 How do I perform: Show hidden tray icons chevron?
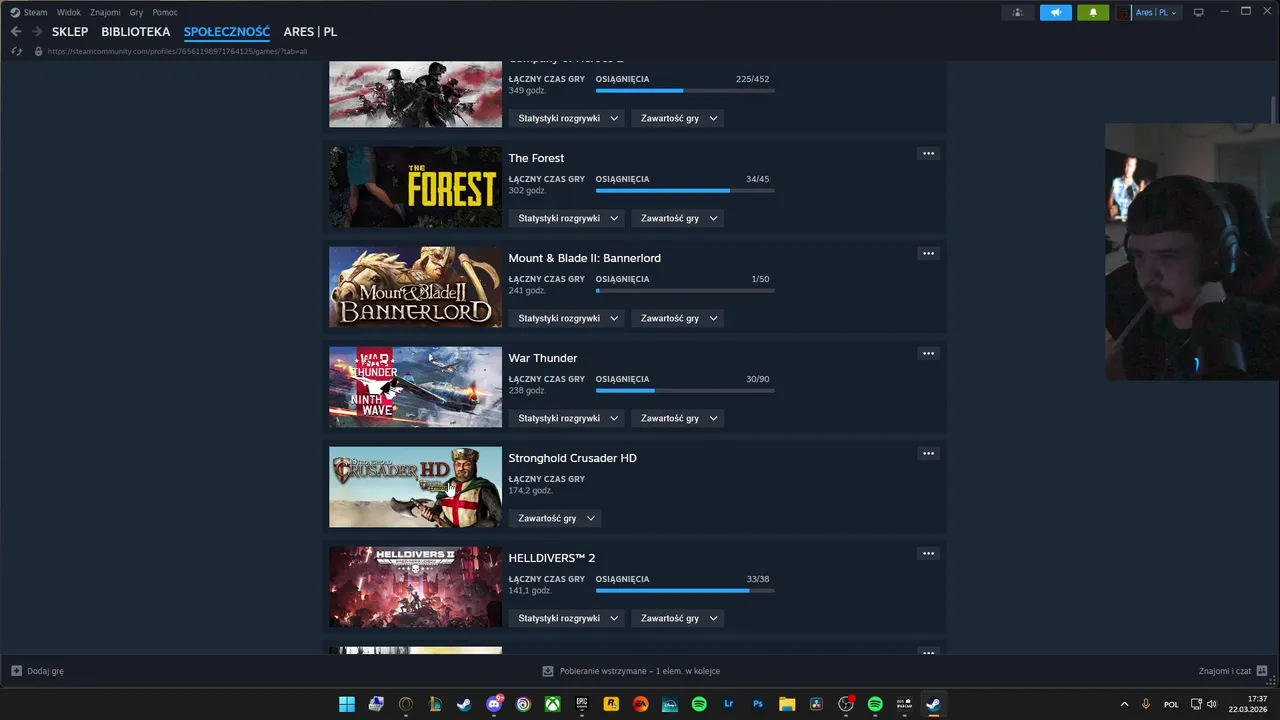[1124, 704]
